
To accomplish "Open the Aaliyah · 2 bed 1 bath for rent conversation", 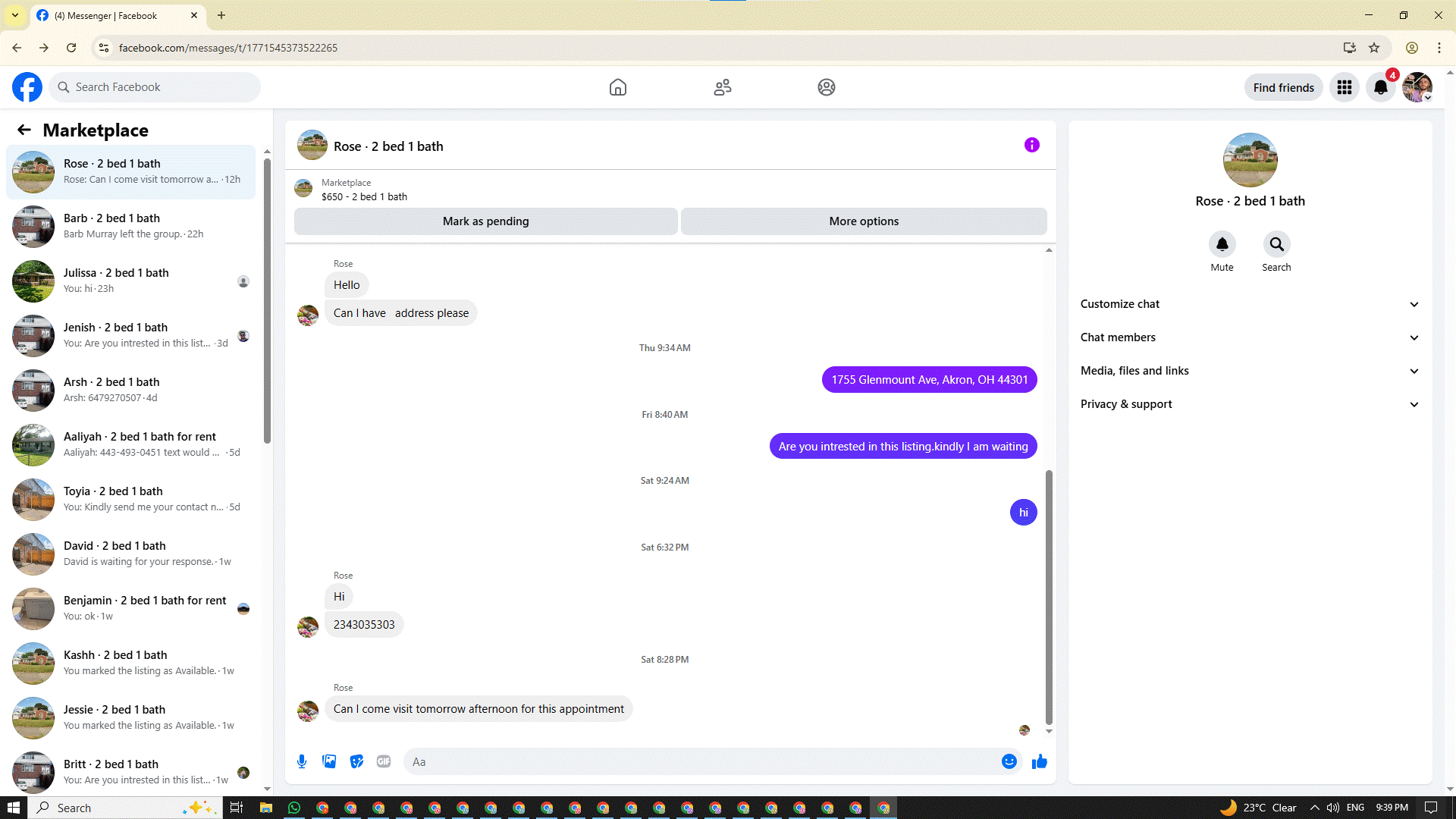I will [130, 445].
